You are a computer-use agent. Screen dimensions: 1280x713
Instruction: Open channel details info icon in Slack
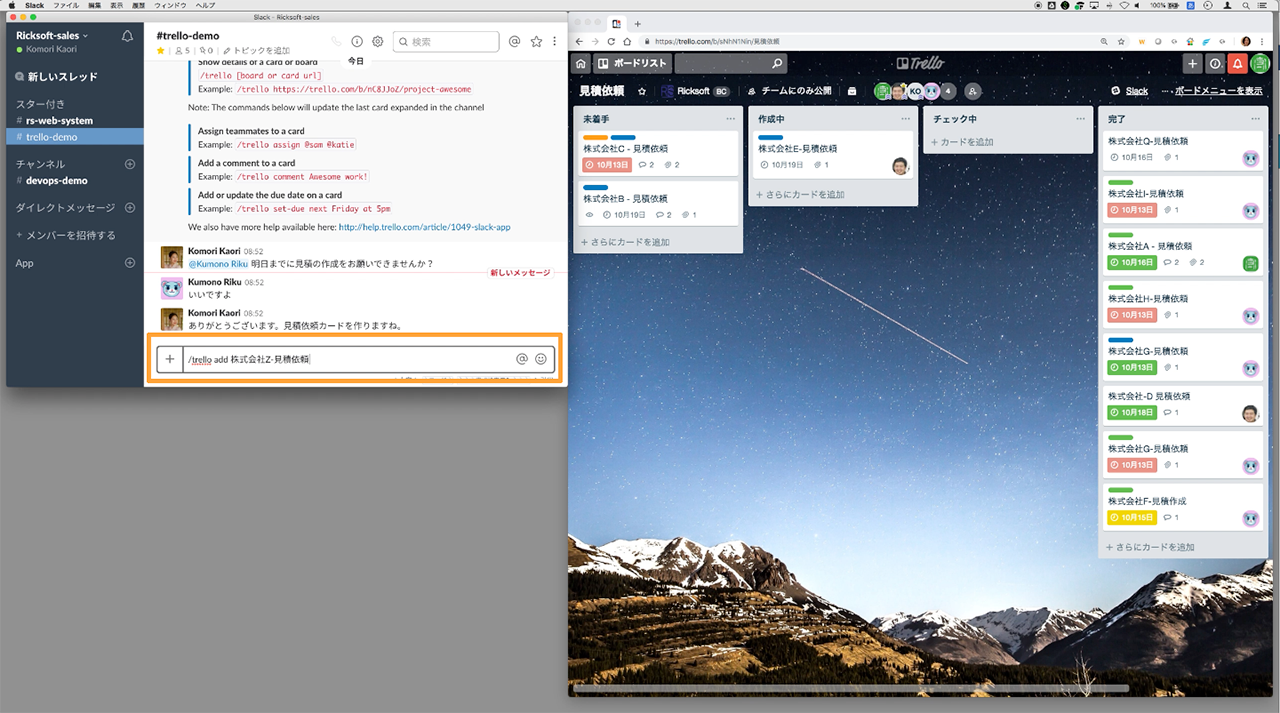(x=357, y=42)
